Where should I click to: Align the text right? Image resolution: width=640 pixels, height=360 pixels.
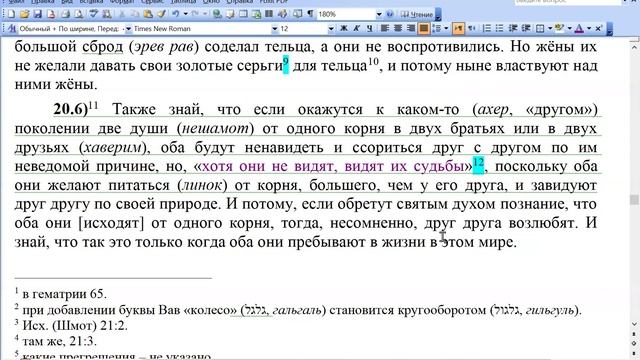click(411, 28)
